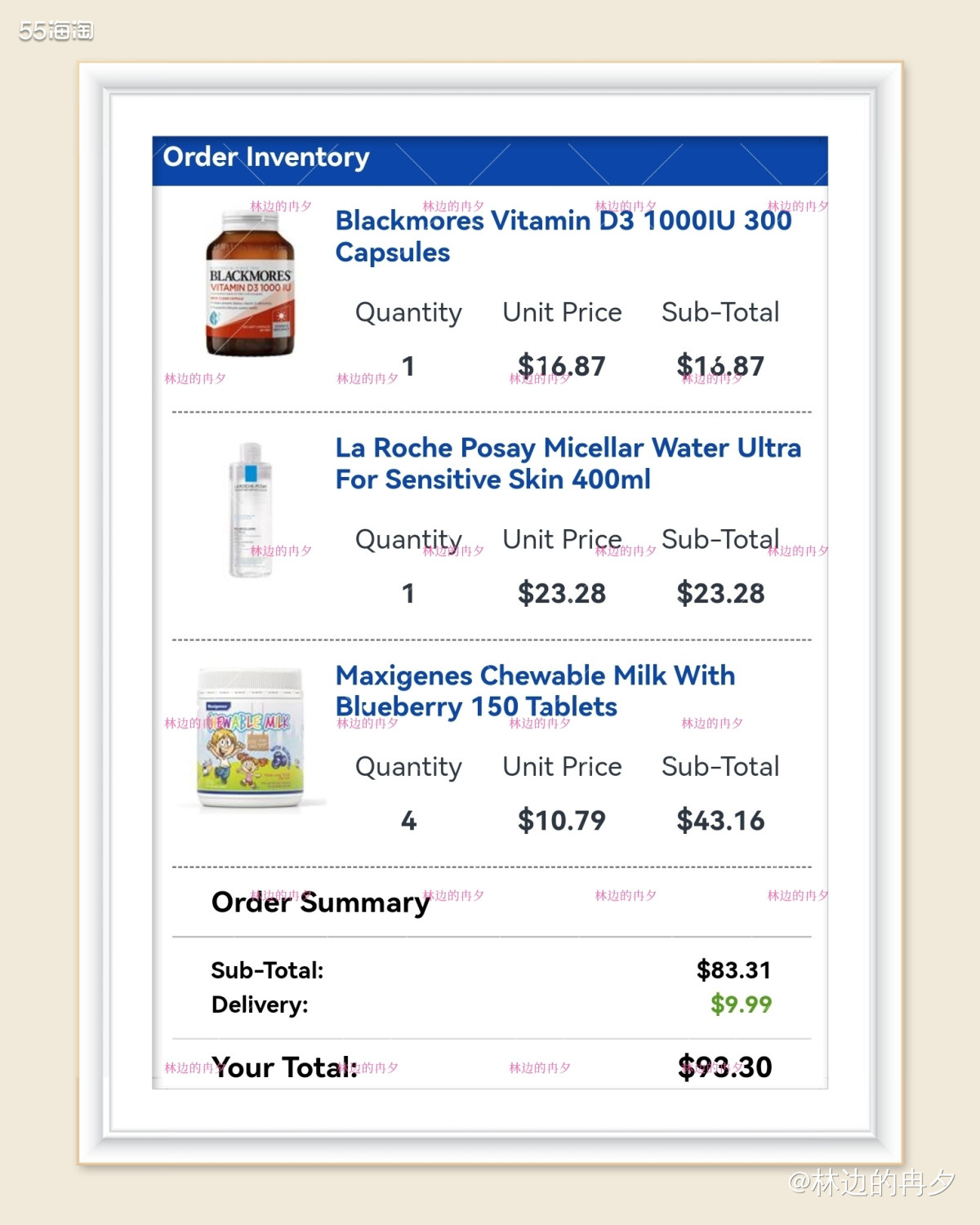Click the Your Total label
980x1225 pixels.
click(284, 1067)
